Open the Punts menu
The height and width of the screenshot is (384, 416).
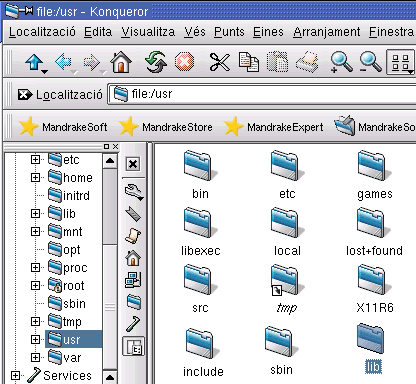[229, 32]
